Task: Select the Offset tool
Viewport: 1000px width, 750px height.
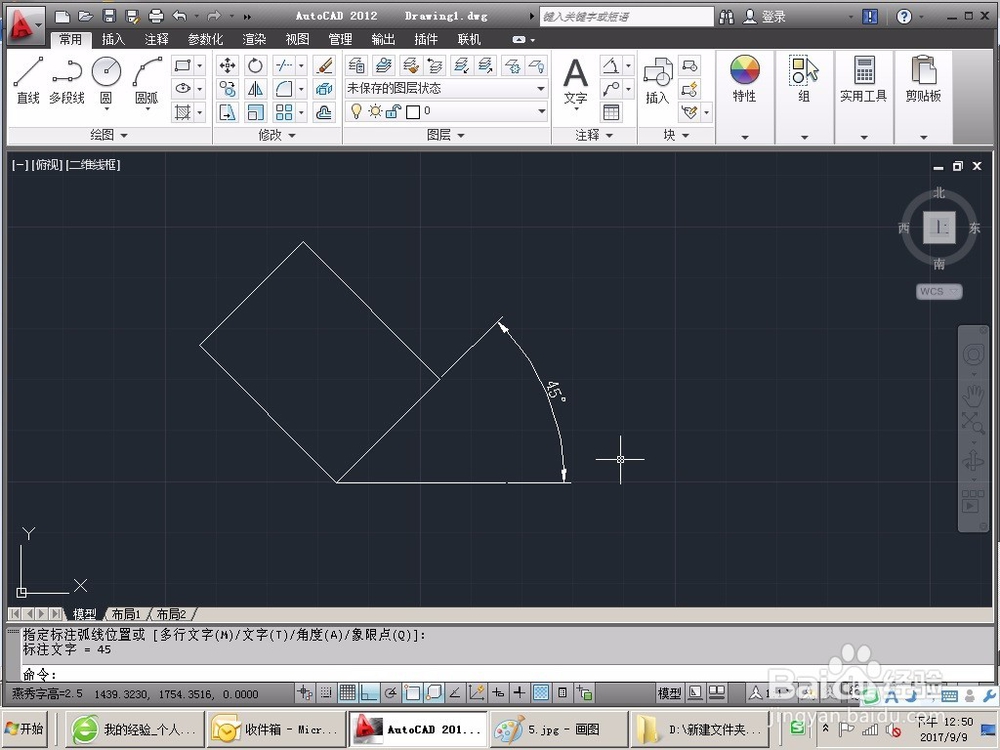Action: 324,112
